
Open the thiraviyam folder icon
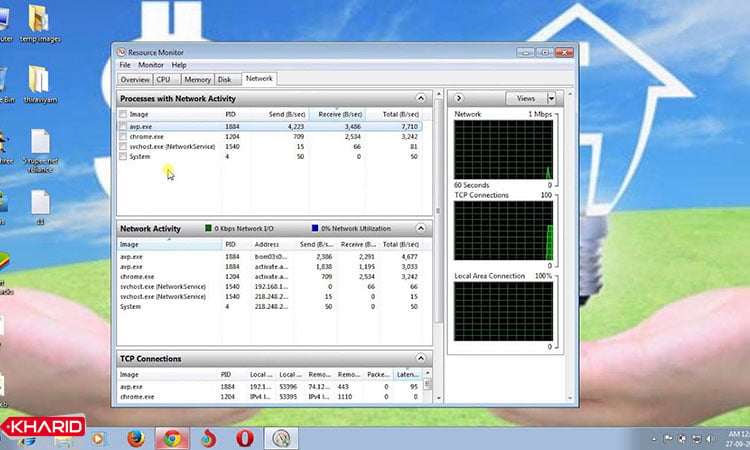[x=40, y=85]
